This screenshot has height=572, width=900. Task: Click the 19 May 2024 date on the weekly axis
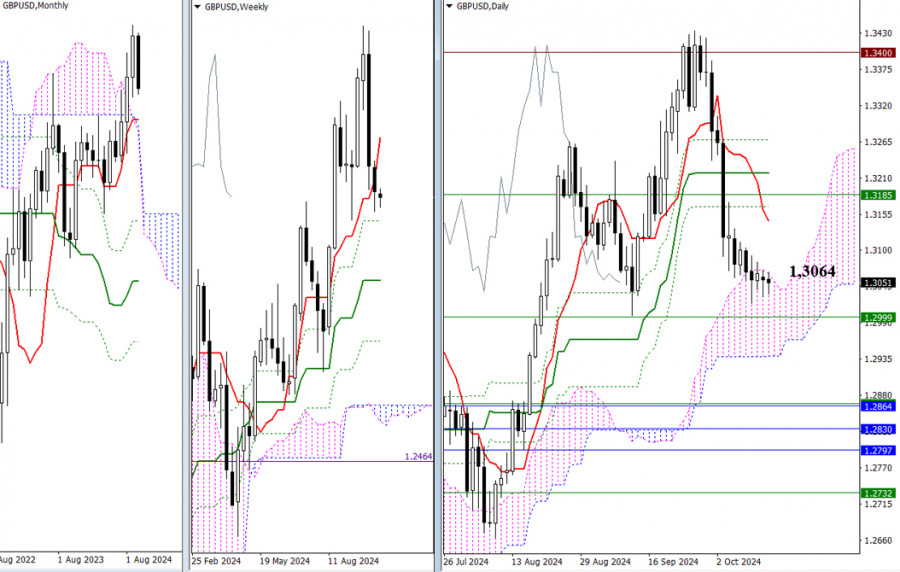284,561
